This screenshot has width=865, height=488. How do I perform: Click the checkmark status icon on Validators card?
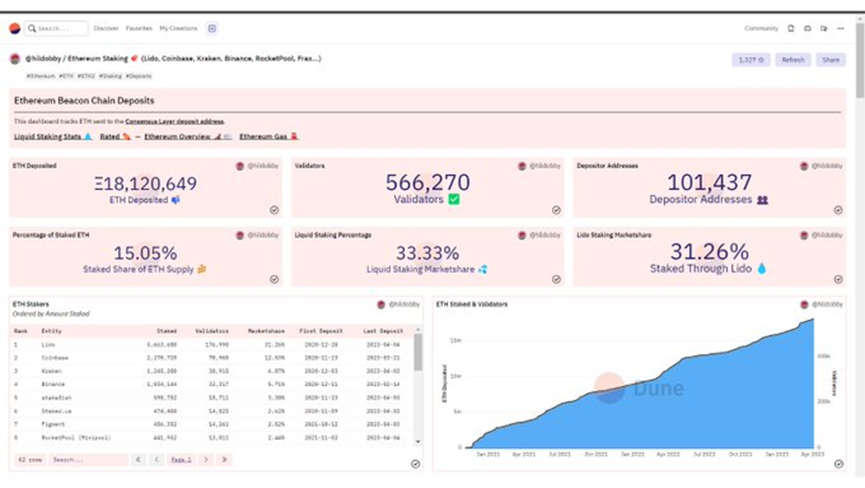point(556,210)
